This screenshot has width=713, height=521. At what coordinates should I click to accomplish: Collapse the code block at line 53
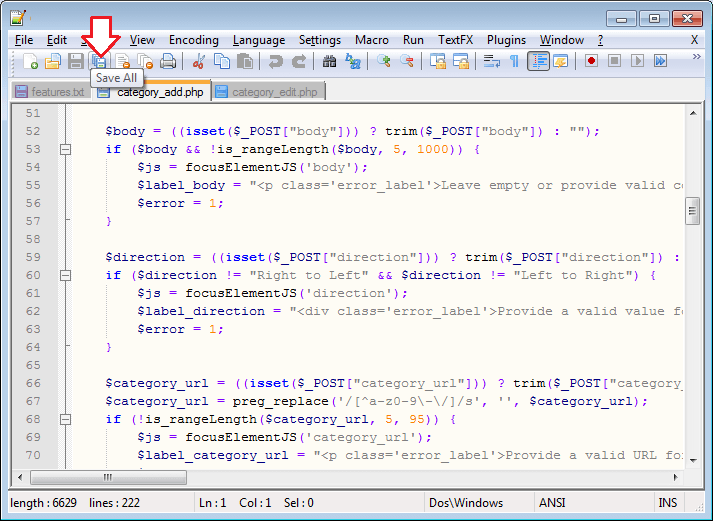[x=66, y=149]
